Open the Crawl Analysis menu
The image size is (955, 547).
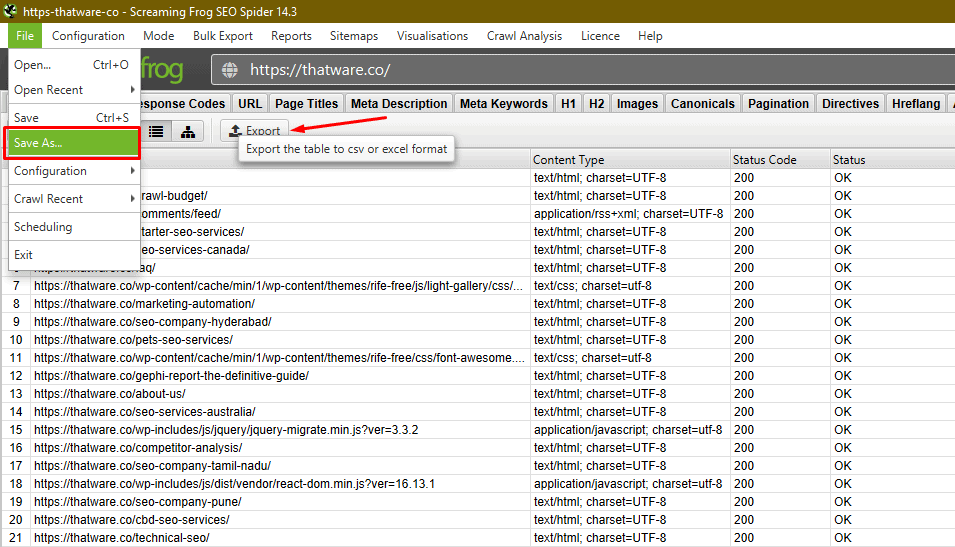524,36
